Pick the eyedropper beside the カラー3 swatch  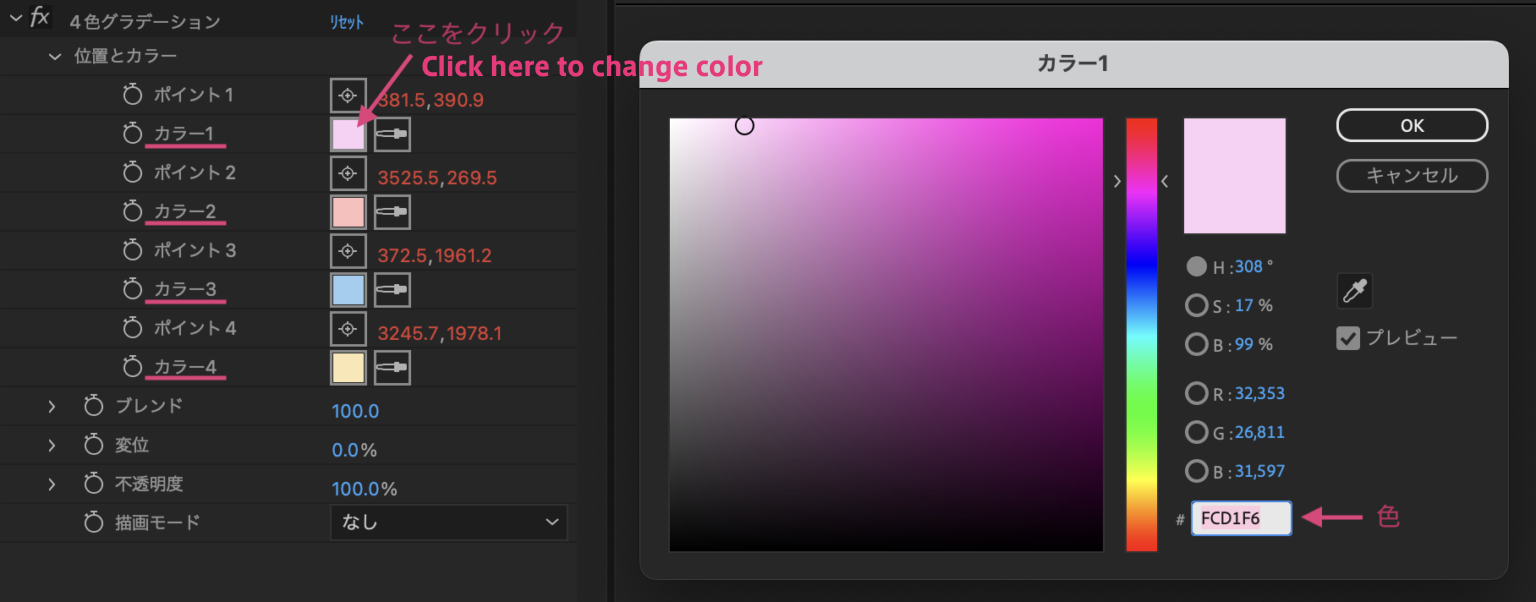(393, 290)
